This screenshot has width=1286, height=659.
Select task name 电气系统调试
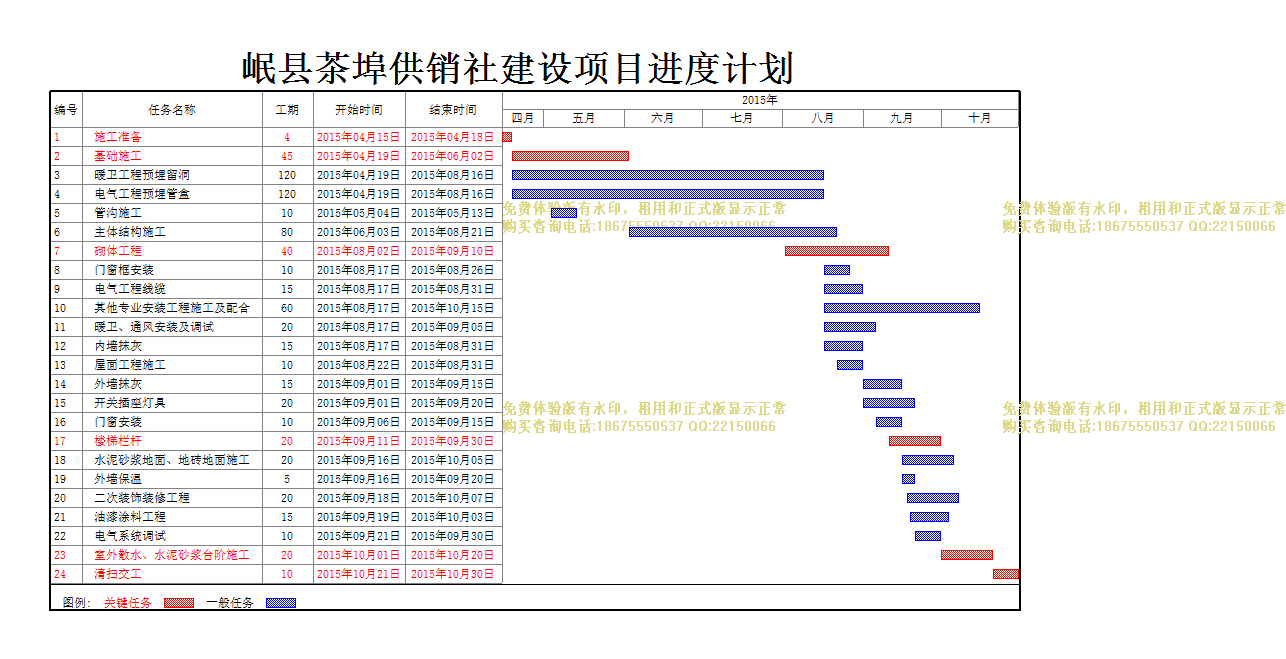(130, 536)
